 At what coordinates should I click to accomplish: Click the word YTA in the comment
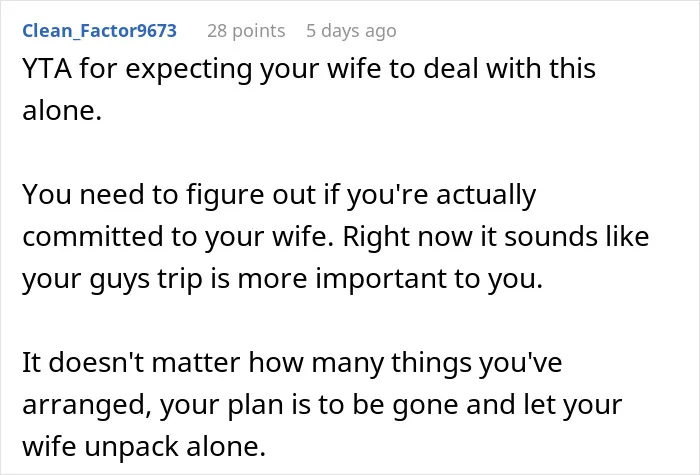47,69
